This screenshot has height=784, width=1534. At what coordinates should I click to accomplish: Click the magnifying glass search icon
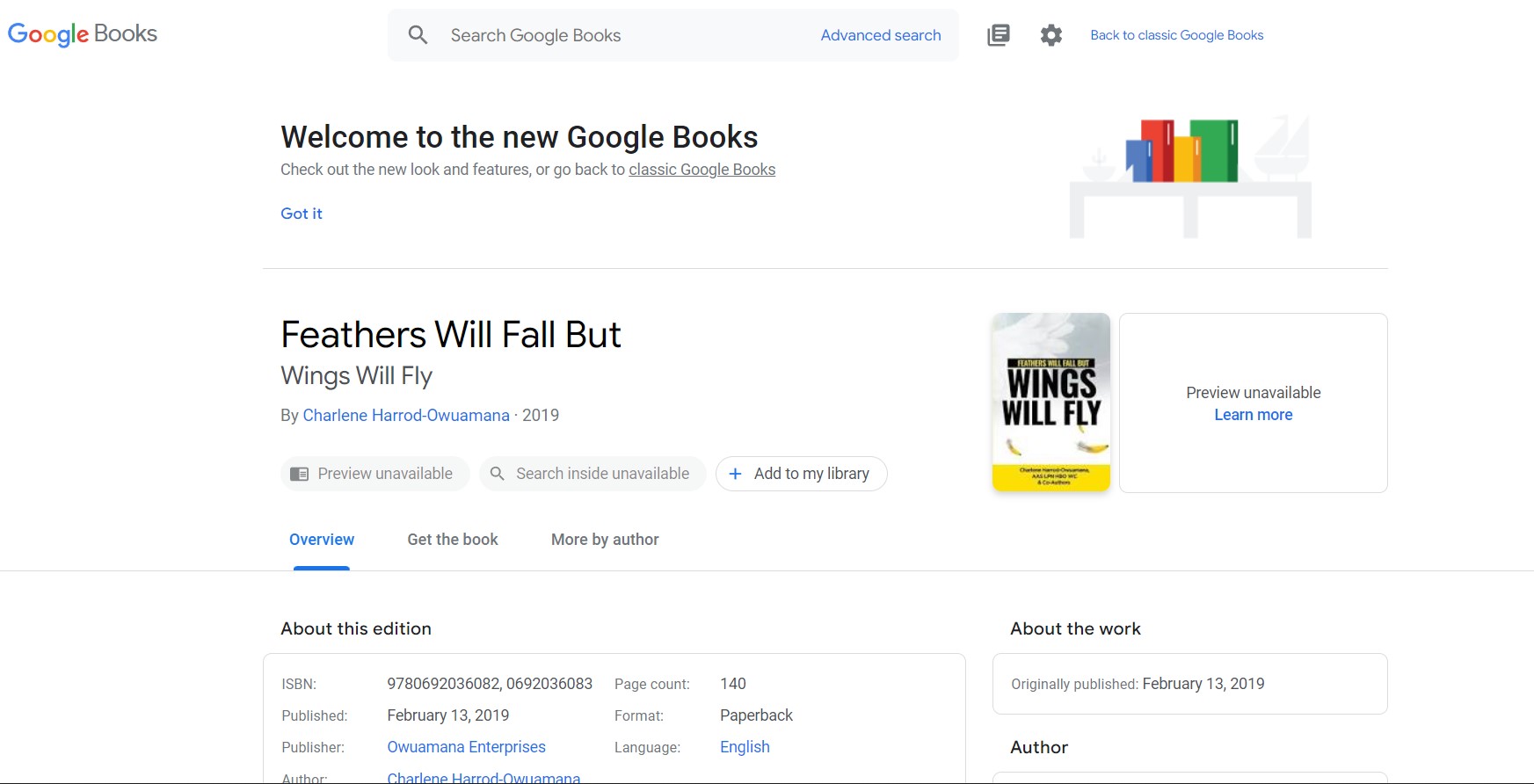[x=418, y=35]
